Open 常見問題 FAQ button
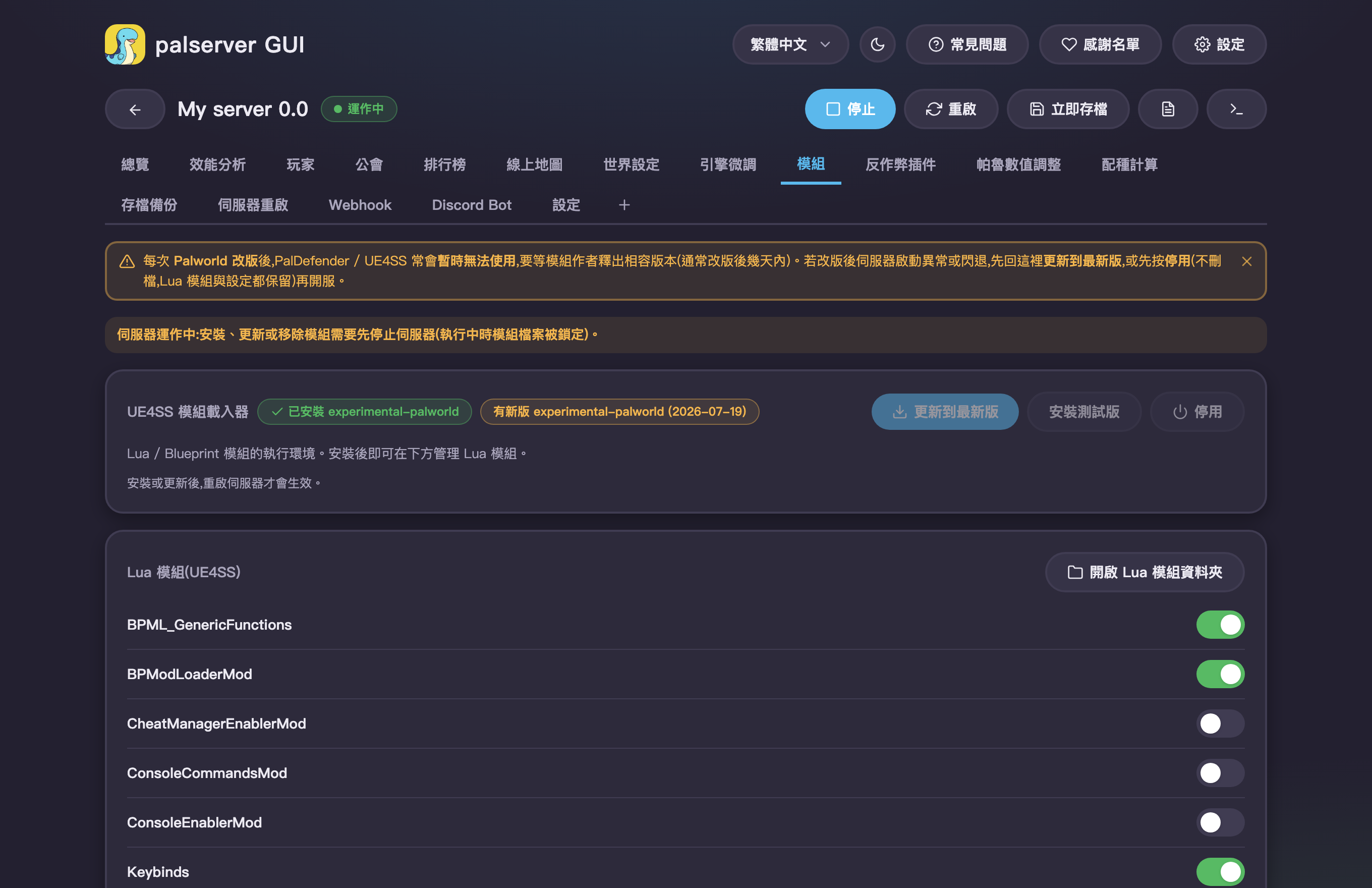The height and width of the screenshot is (888, 1372). [x=967, y=44]
